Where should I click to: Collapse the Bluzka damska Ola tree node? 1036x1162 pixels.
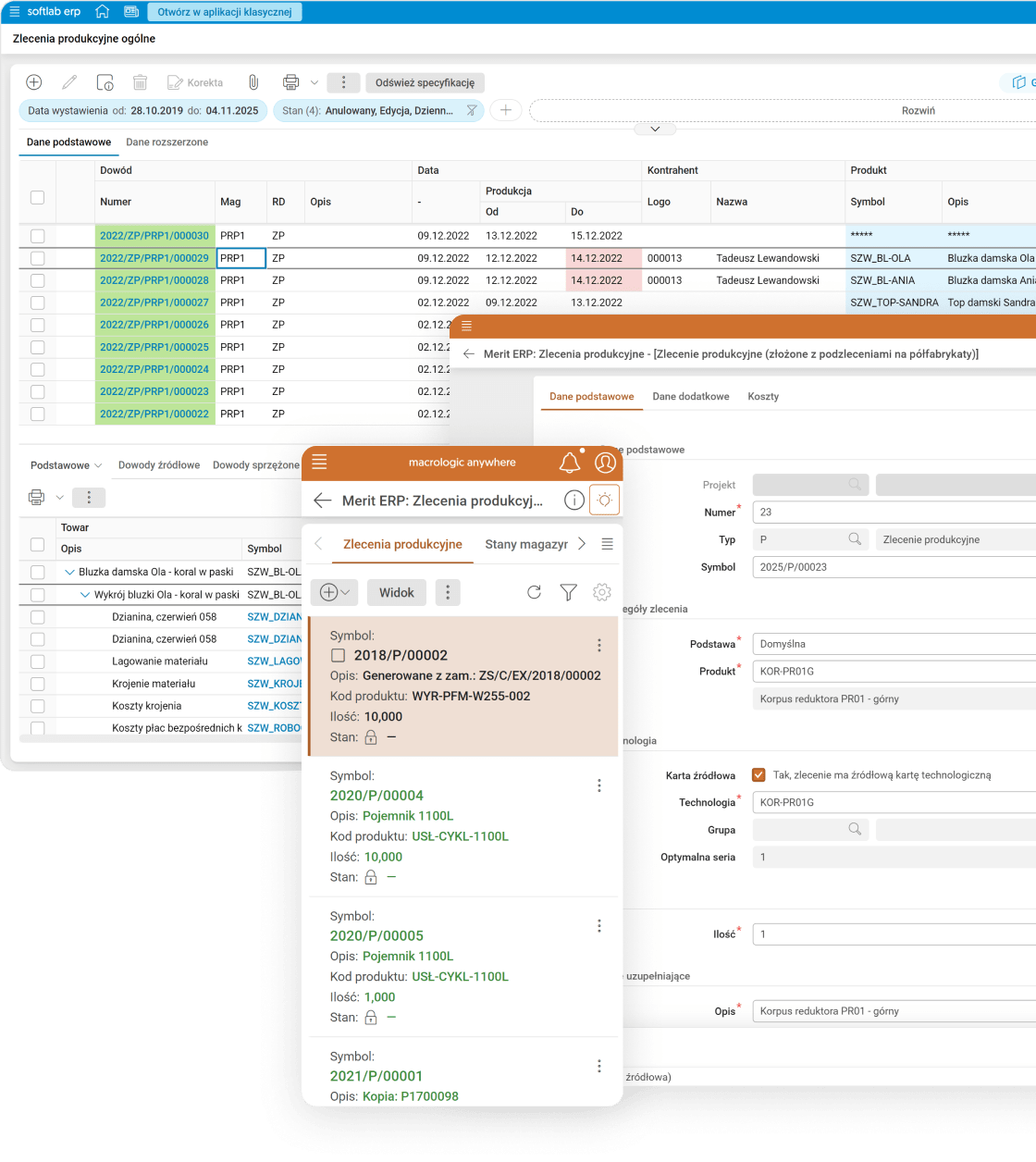coord(69,573)
